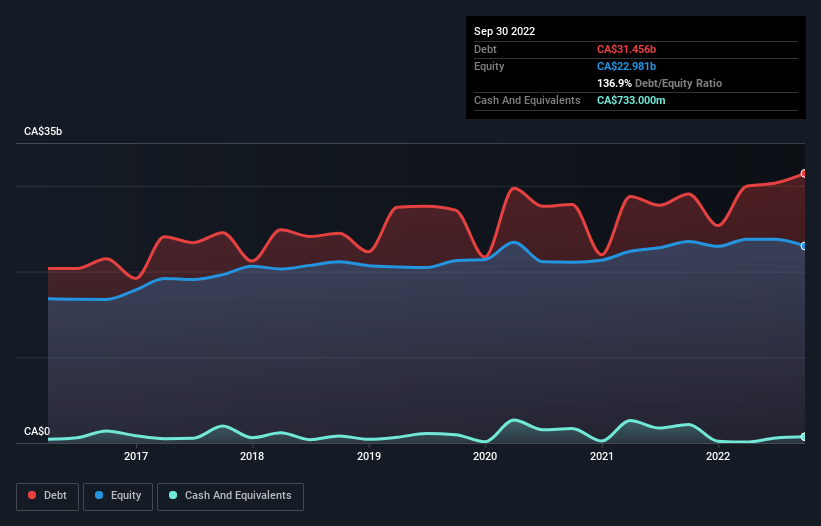
Task: Click the 2020 x-axis label
Action: tap(485, 456)
